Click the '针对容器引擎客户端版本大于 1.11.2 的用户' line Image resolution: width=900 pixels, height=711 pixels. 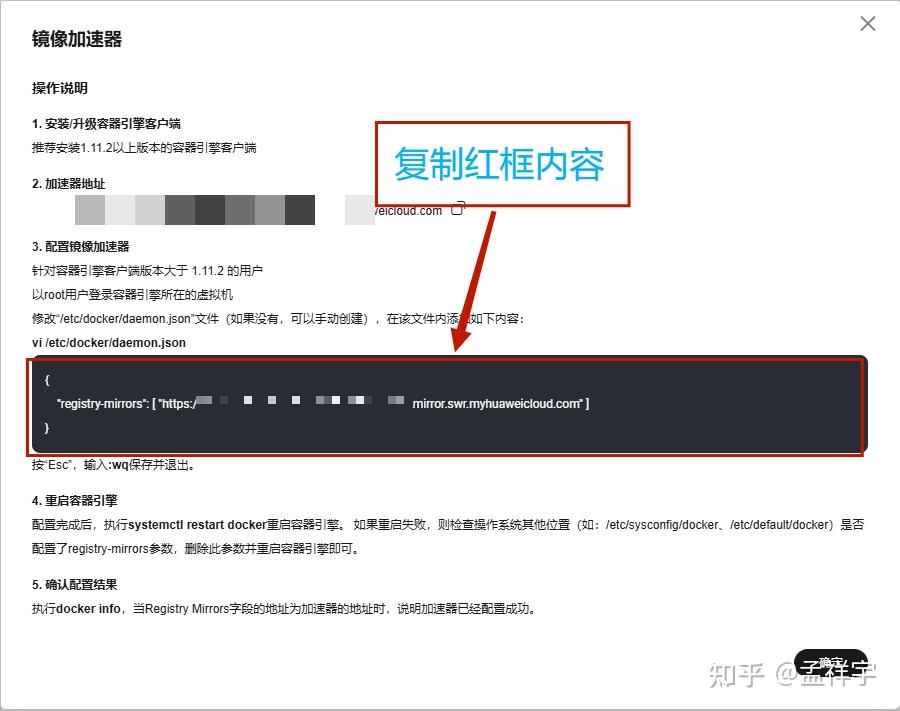[x=148, y=271]
